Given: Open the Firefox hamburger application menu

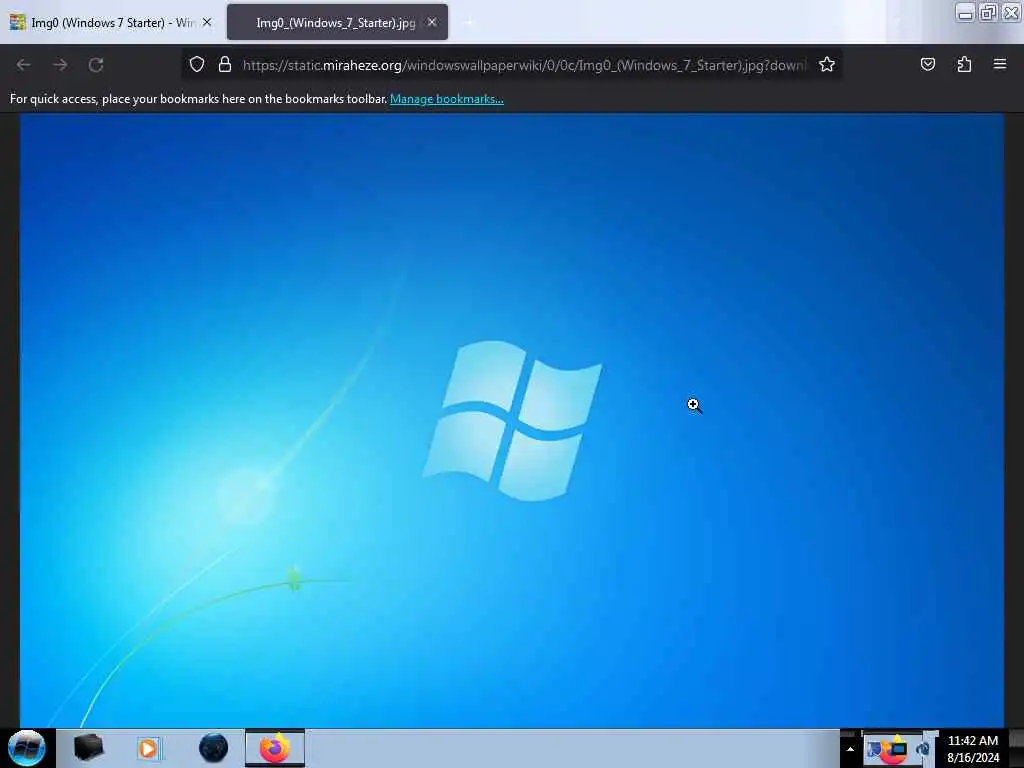Looking at the screenshot, I should coord(1000,64).
